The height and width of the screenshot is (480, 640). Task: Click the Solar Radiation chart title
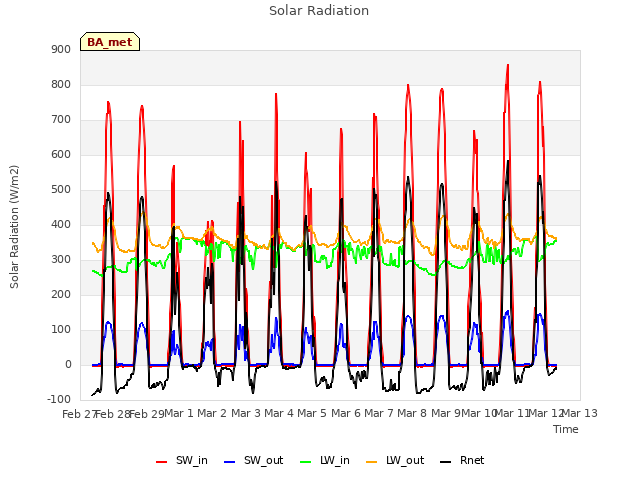coord(319,11)
